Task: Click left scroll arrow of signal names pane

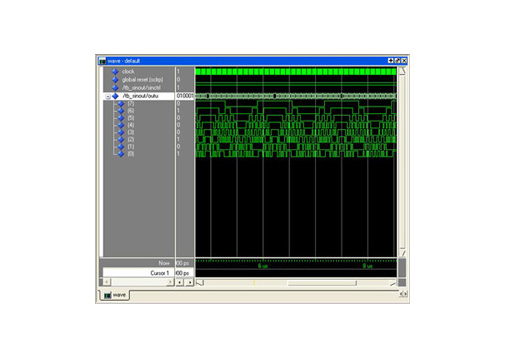Action: point(106,282)
